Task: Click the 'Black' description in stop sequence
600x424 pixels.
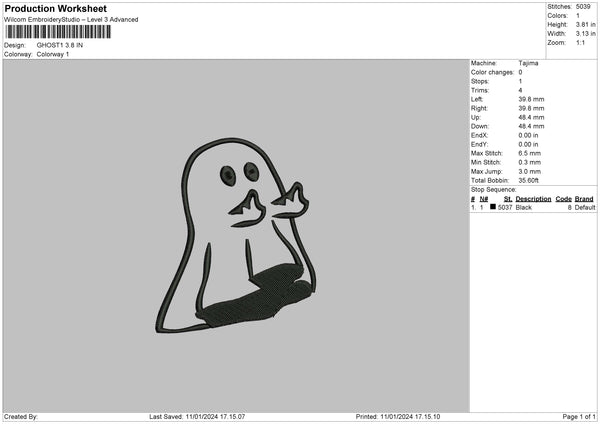Action: [523, 207]
